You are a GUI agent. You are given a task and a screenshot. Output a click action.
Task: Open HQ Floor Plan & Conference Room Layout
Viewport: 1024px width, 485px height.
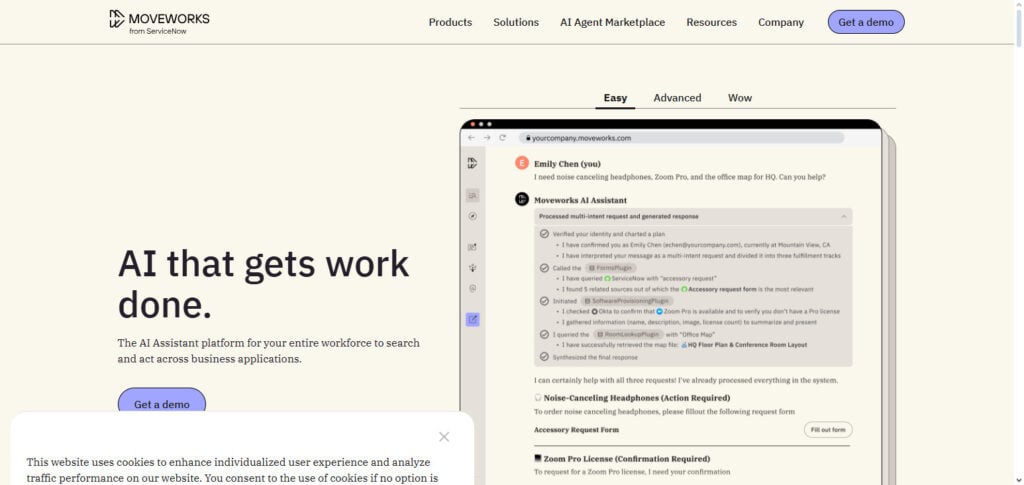click(748, 345)
